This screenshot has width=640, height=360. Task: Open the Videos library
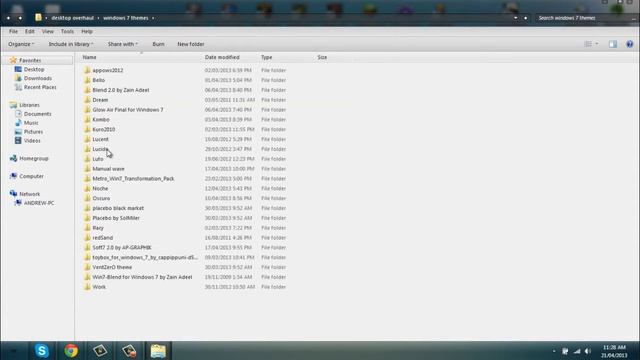[32, 141]
